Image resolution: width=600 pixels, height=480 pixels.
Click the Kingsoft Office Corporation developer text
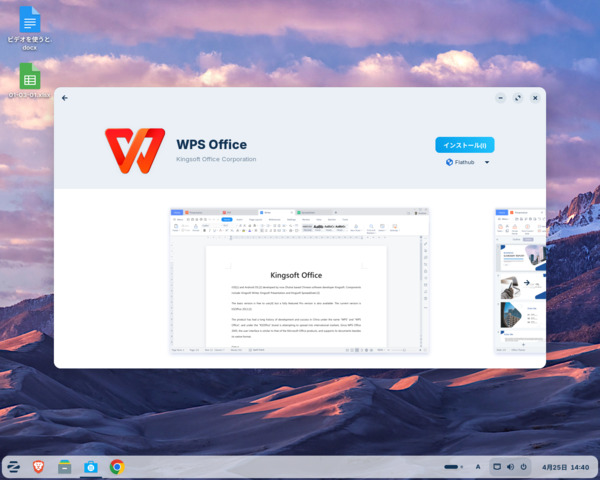(216, 159)
